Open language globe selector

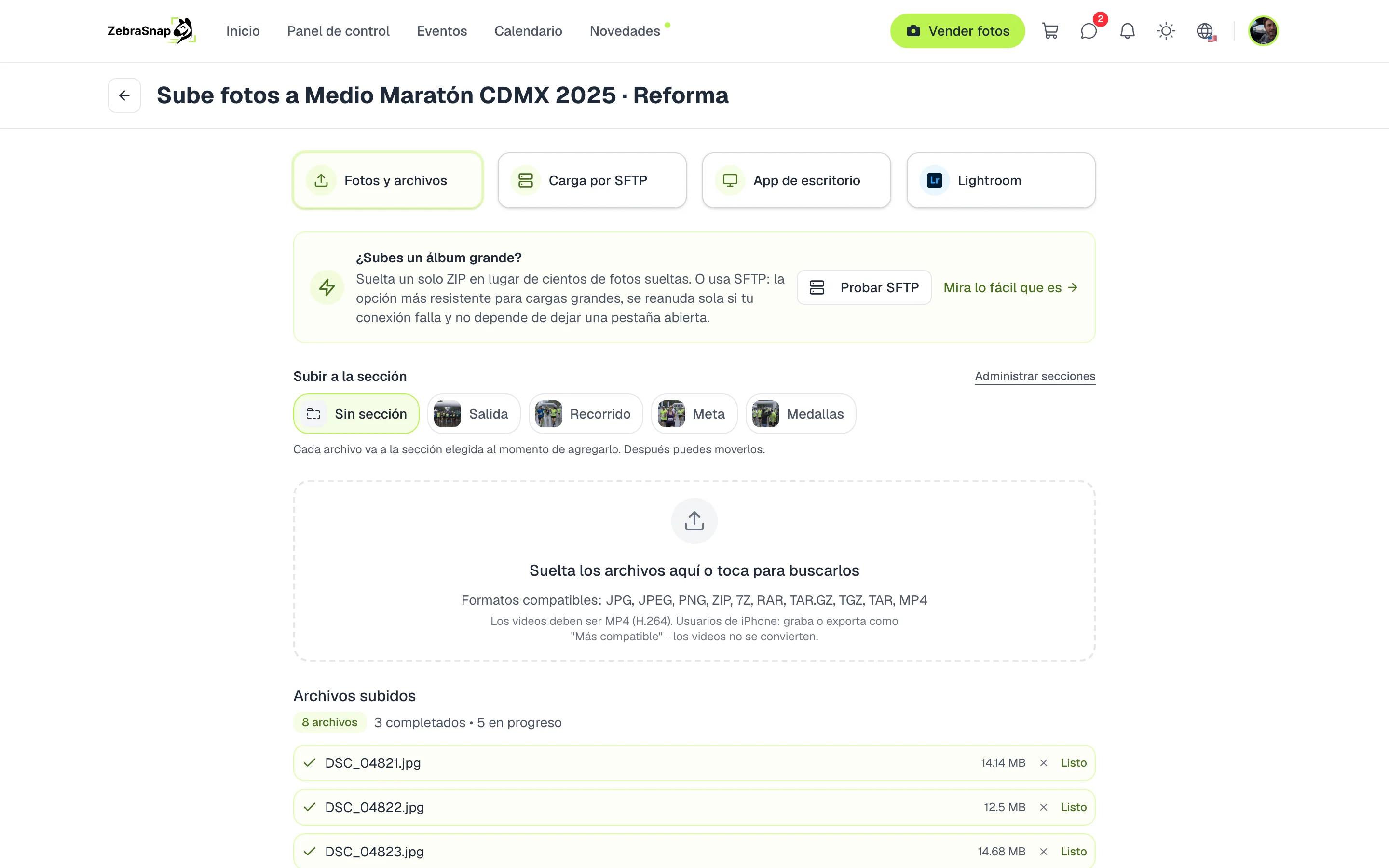(x=1205, y=31)
